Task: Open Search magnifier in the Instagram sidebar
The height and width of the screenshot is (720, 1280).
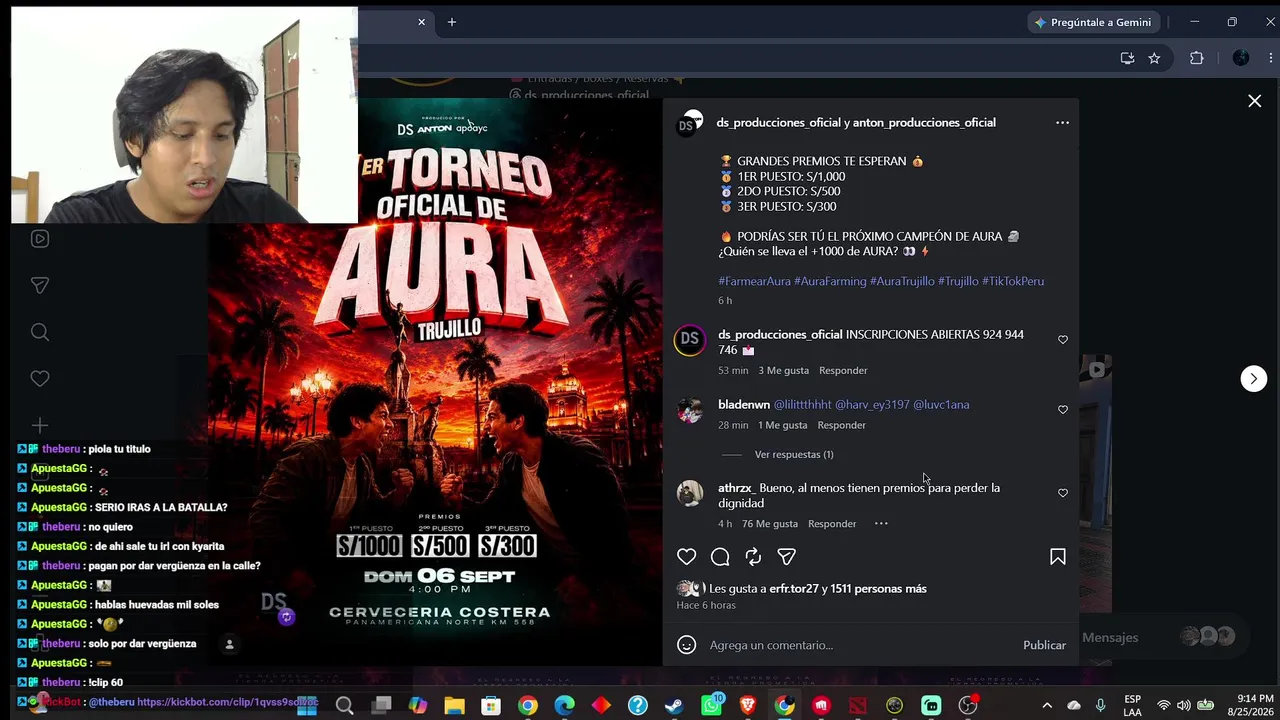Action: click(40, 332)
